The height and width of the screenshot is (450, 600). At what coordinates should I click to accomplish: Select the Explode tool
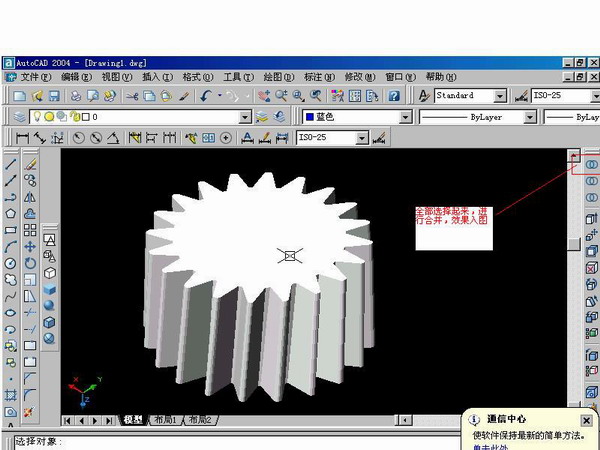pyautogui.click(x=30, y=412)
